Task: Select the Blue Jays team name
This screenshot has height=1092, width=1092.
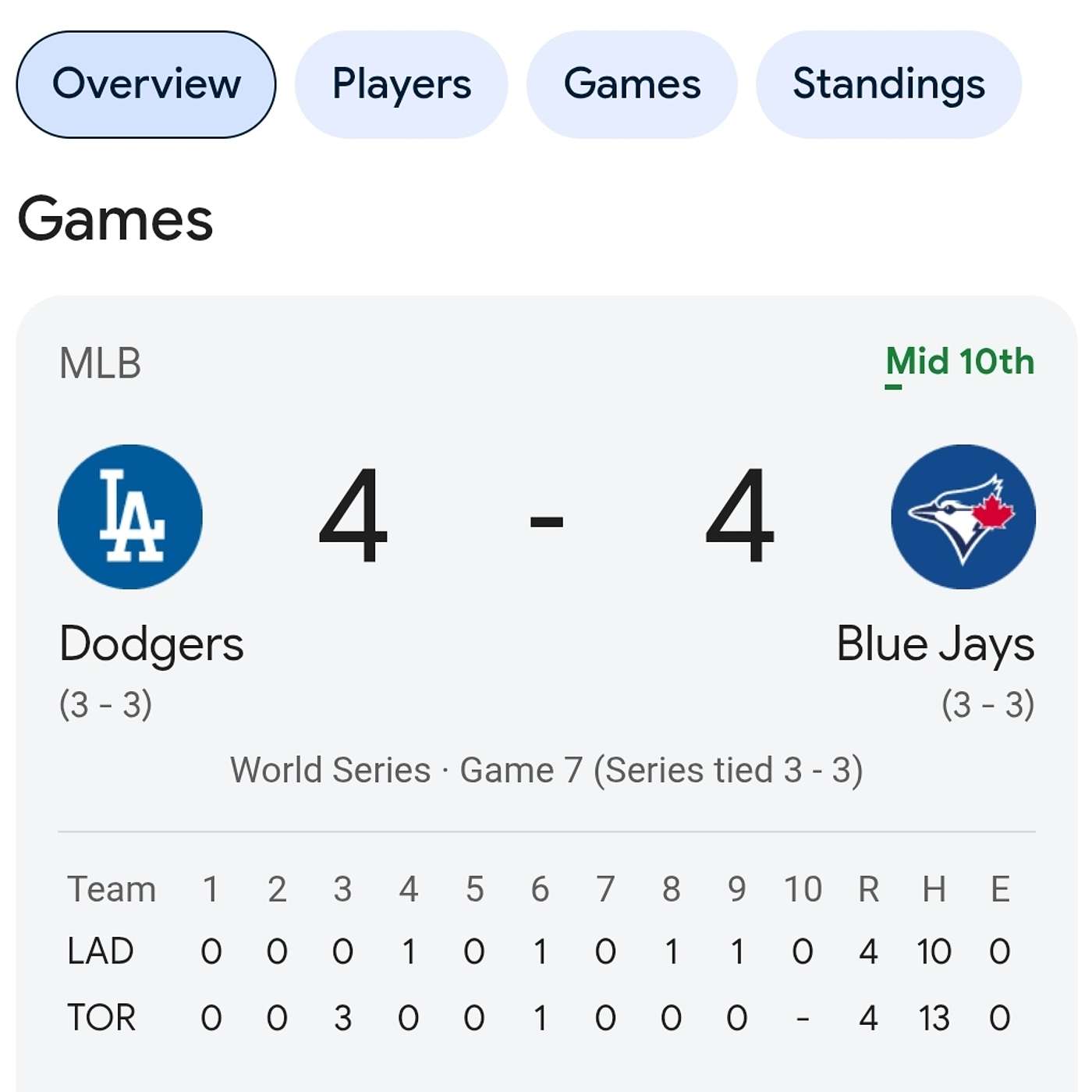Action: [934, 645]
